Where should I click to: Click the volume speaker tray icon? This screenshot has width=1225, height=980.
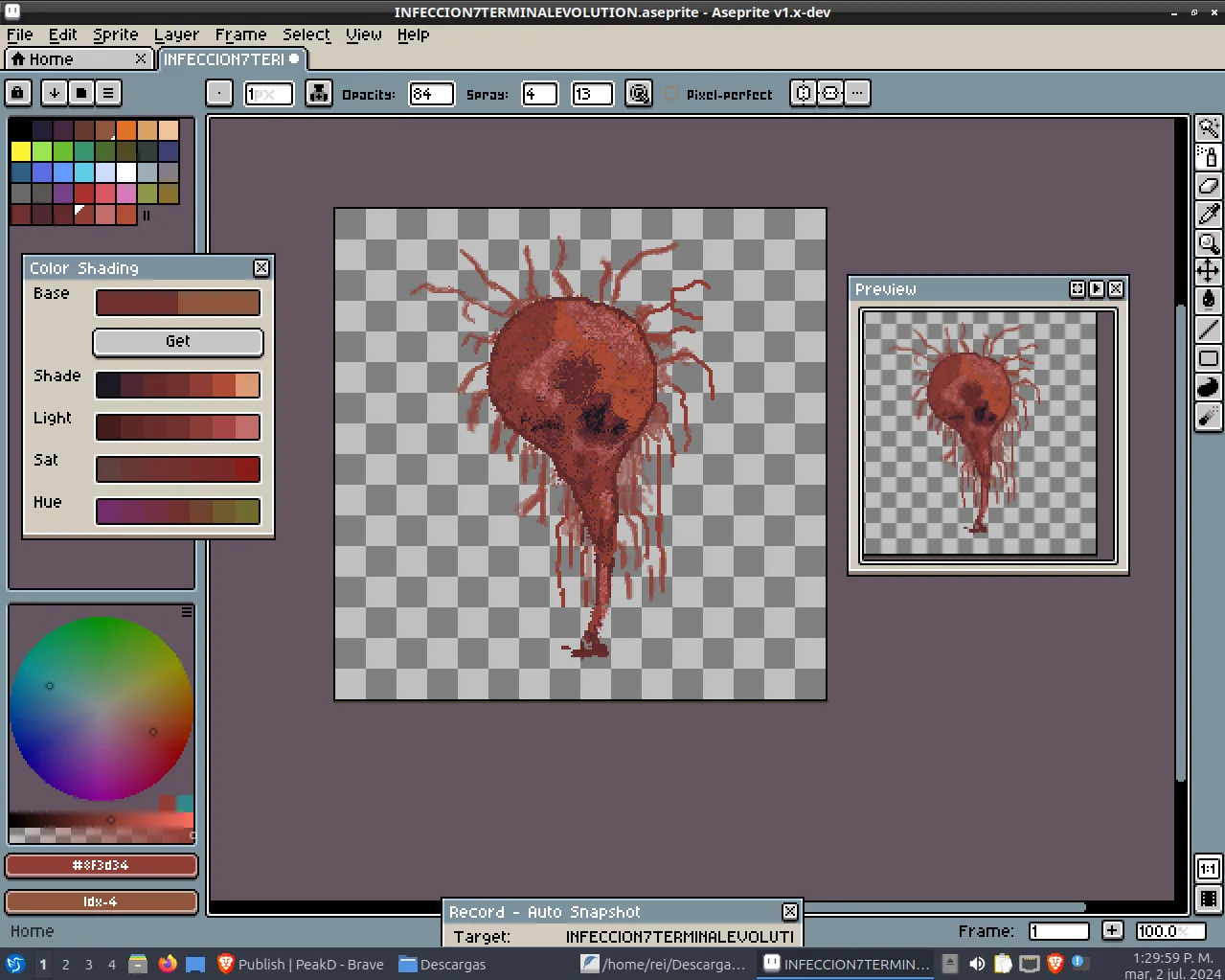coord(977,965)
